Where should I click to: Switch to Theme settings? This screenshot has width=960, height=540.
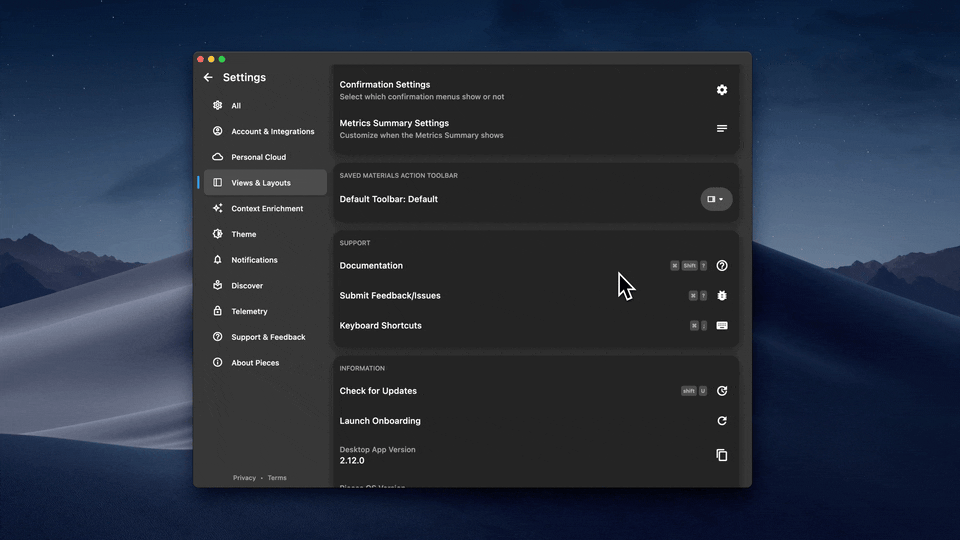pos(265,234)
